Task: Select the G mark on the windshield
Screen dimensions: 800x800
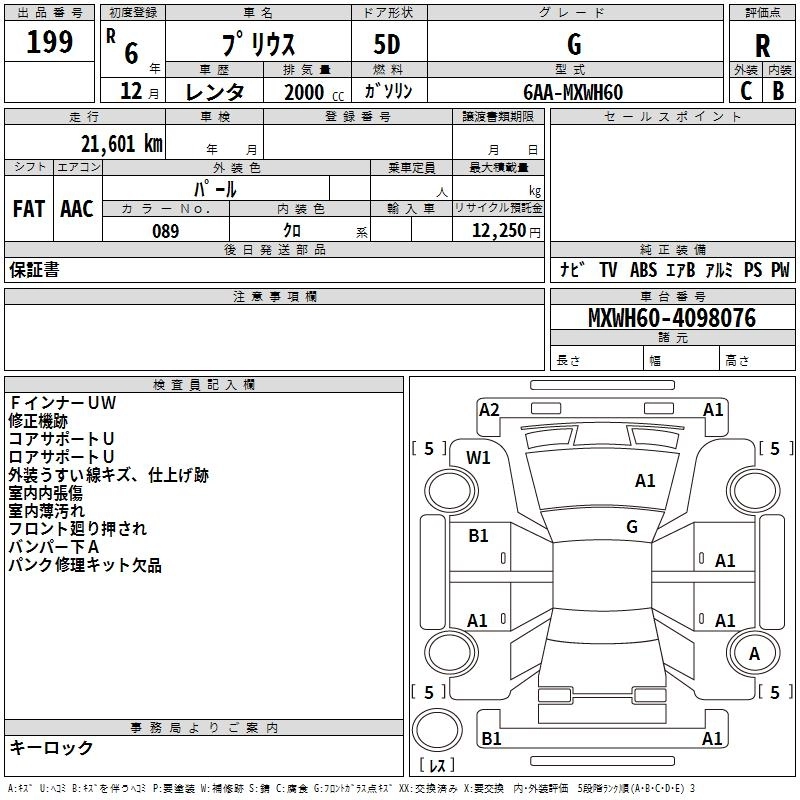Action: coord(632,527)
